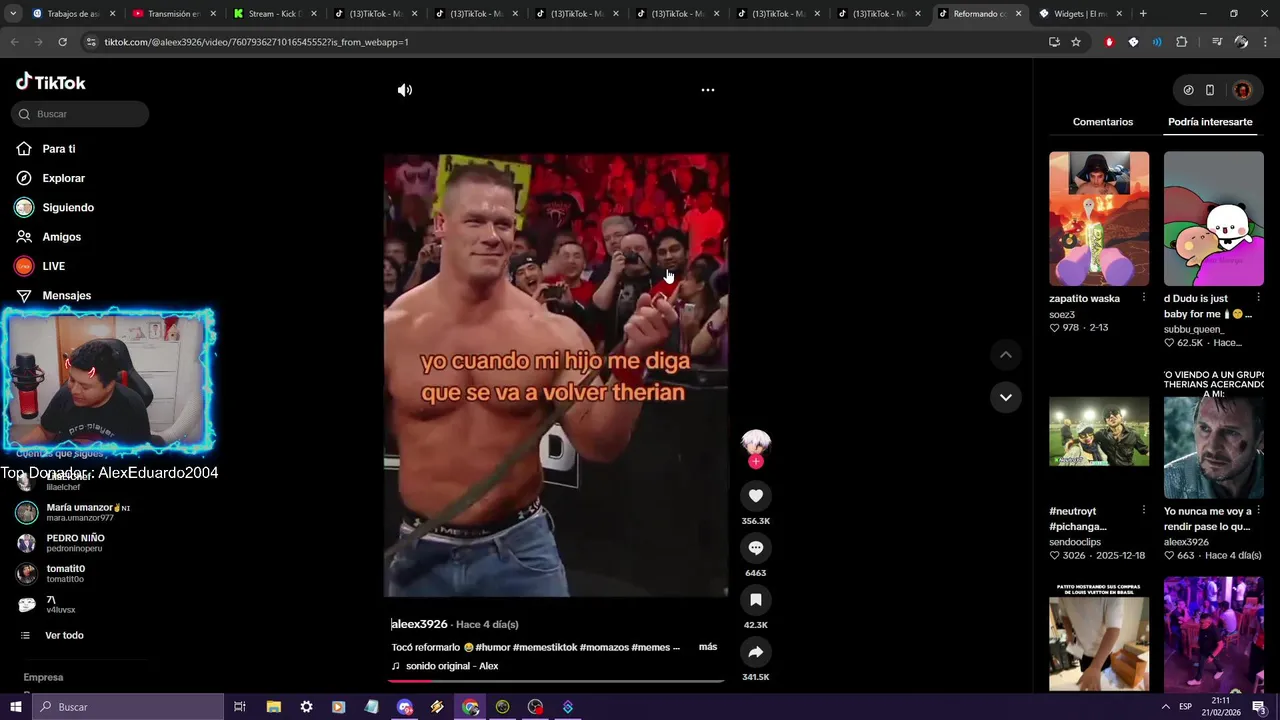Open the Para ti feed
Screen dimensions: 1280x720
pos(58,149)
